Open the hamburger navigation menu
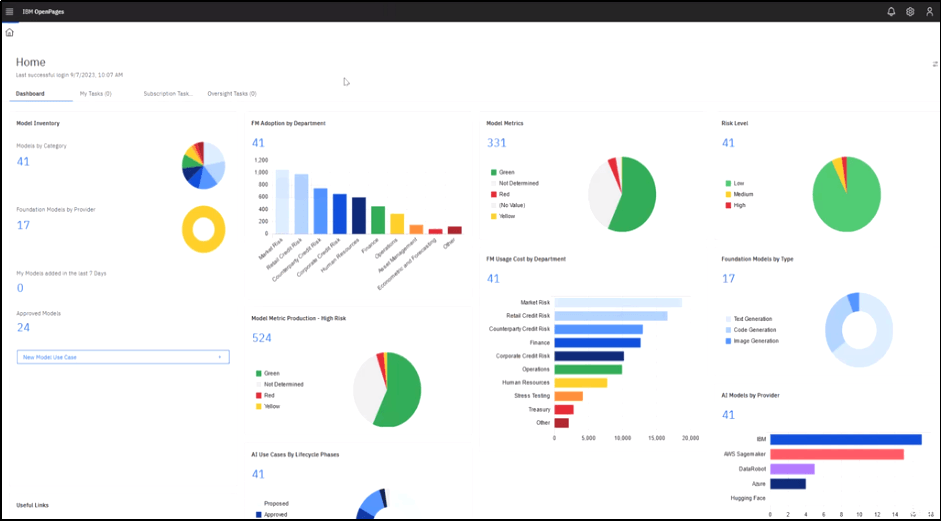 (9, 11)
